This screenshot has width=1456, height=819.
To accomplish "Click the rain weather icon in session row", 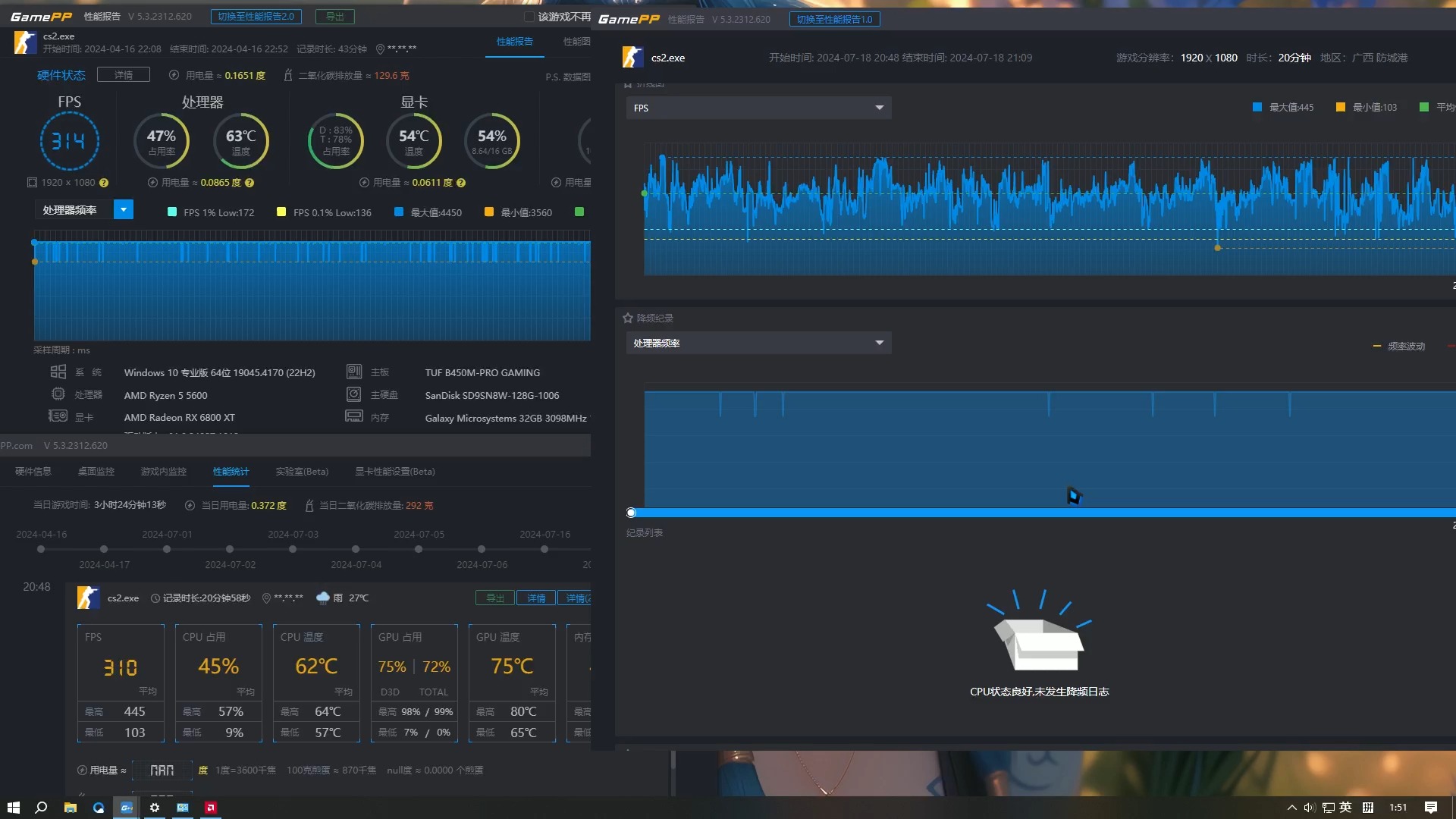I will coord(323,598).
